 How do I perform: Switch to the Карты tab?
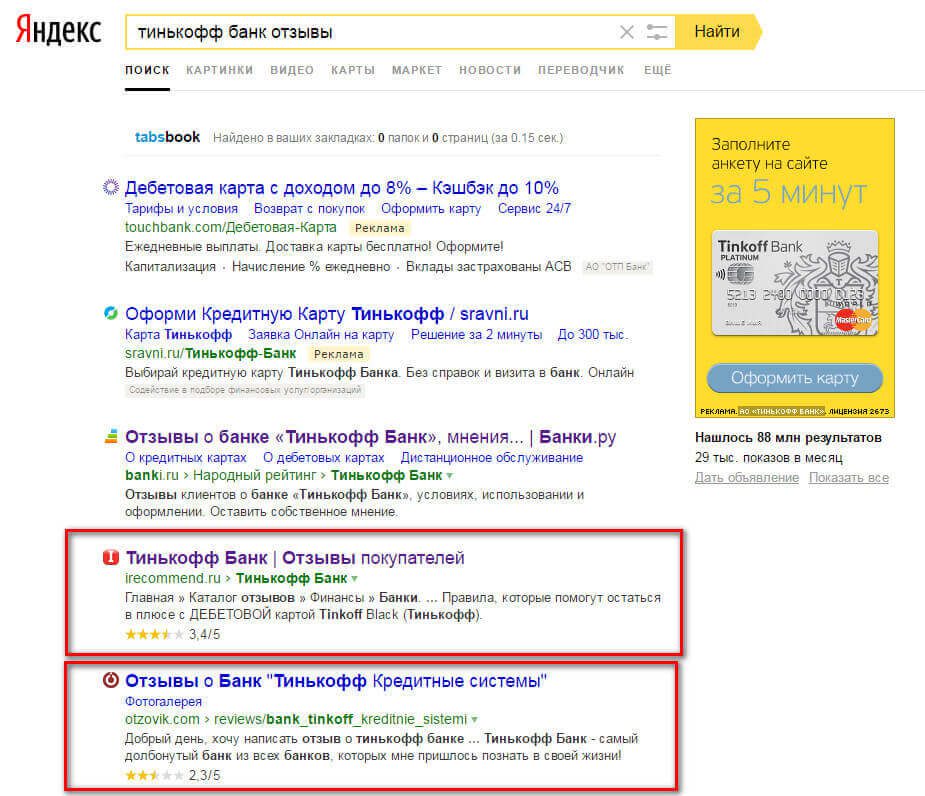tap(353, 70)
